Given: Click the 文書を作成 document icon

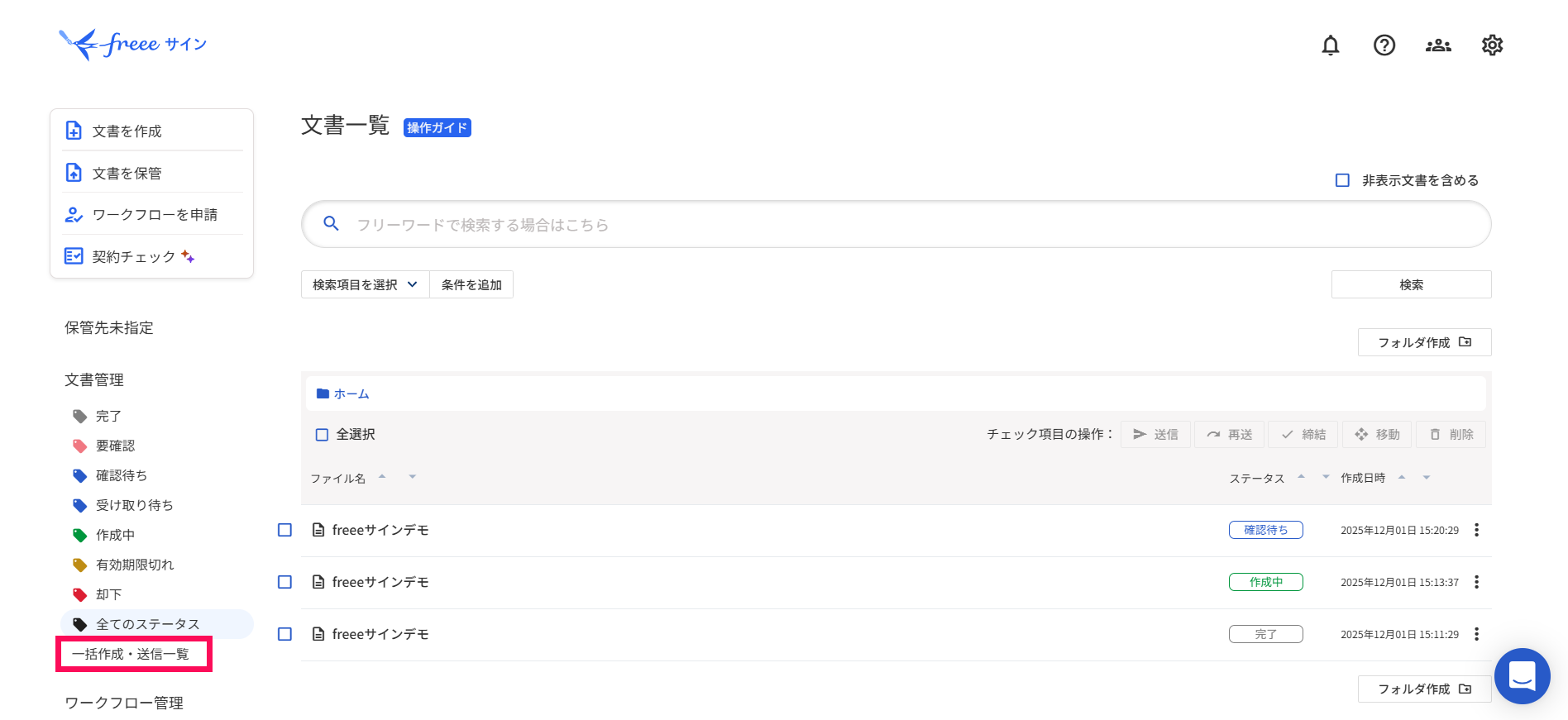Looking at the screenshot, I should (74, 131).
